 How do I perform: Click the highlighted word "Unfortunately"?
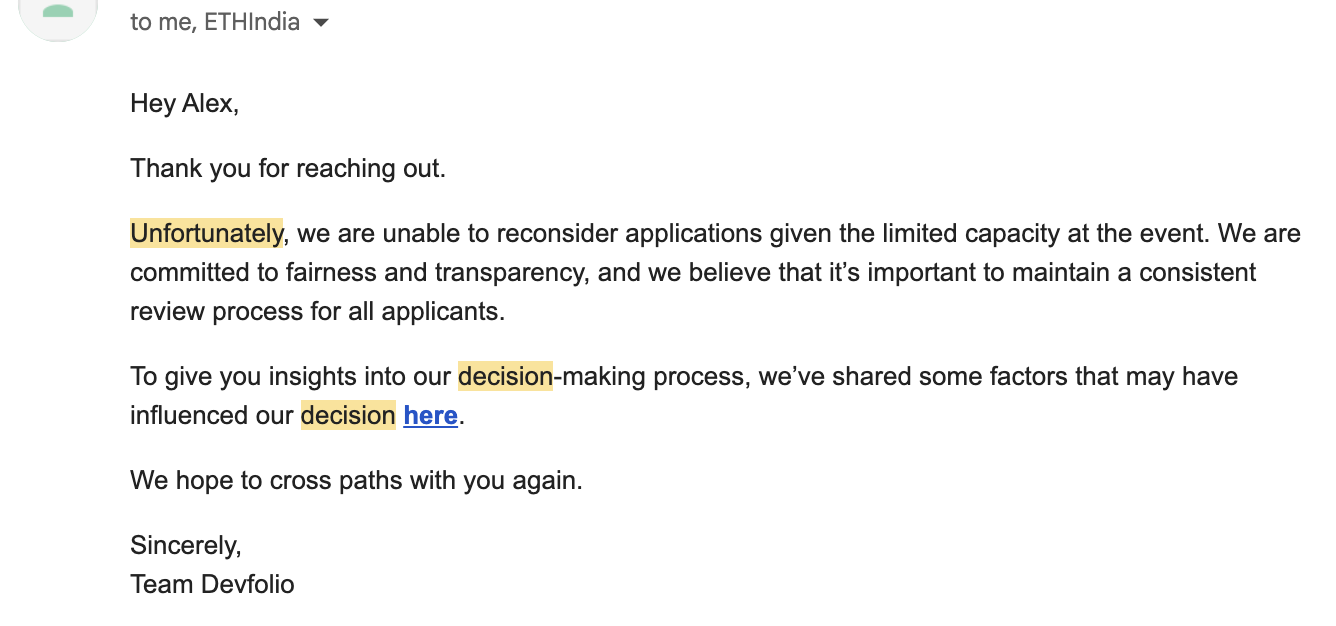[x=206, y=234]
